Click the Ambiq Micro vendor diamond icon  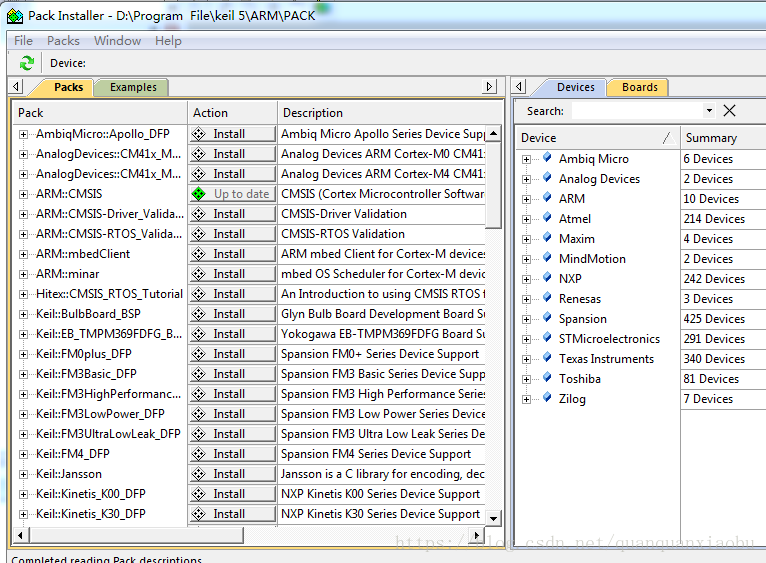tap(547, 158)
